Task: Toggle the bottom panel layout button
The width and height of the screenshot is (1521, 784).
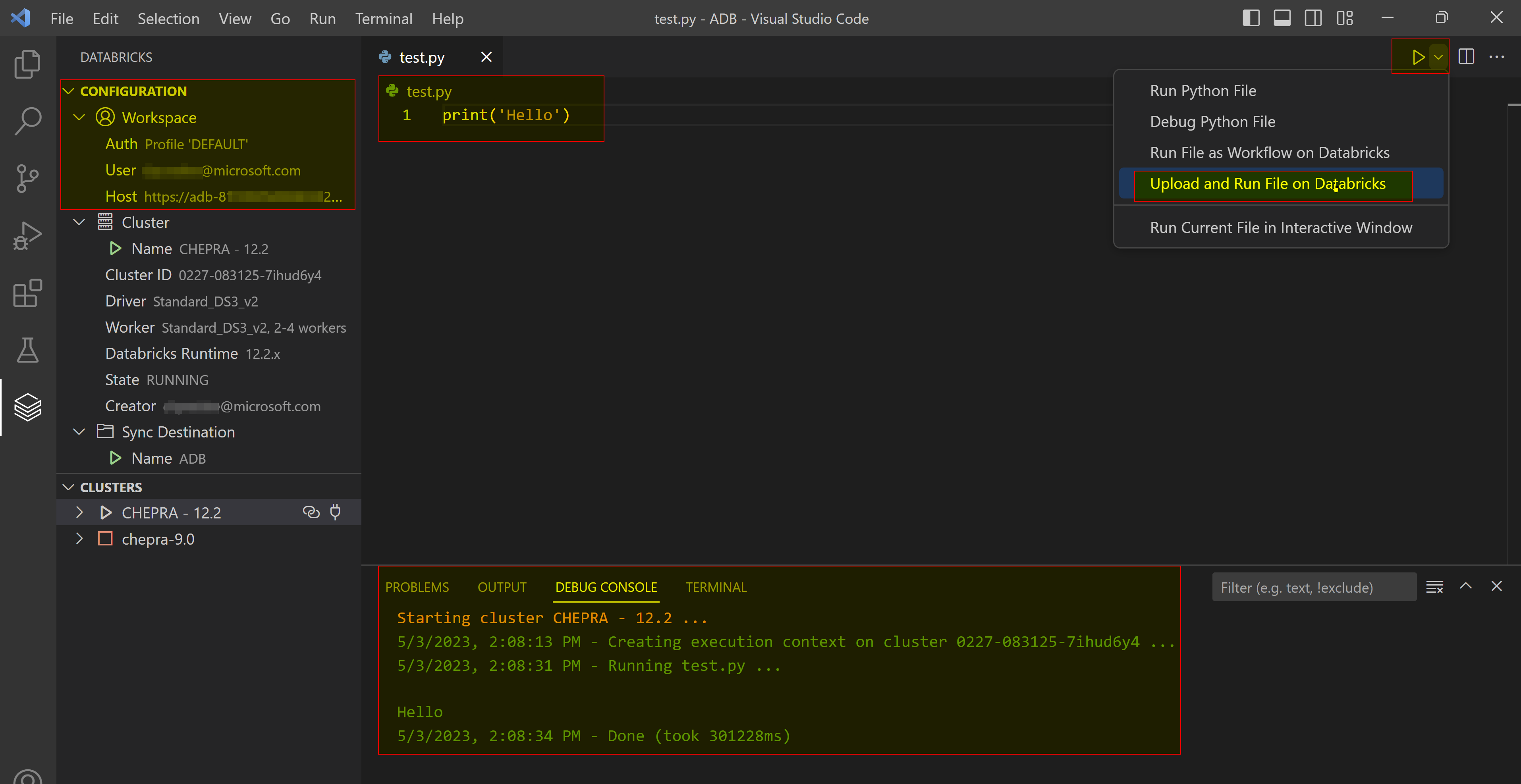Action: click(x=1282, y=18)
